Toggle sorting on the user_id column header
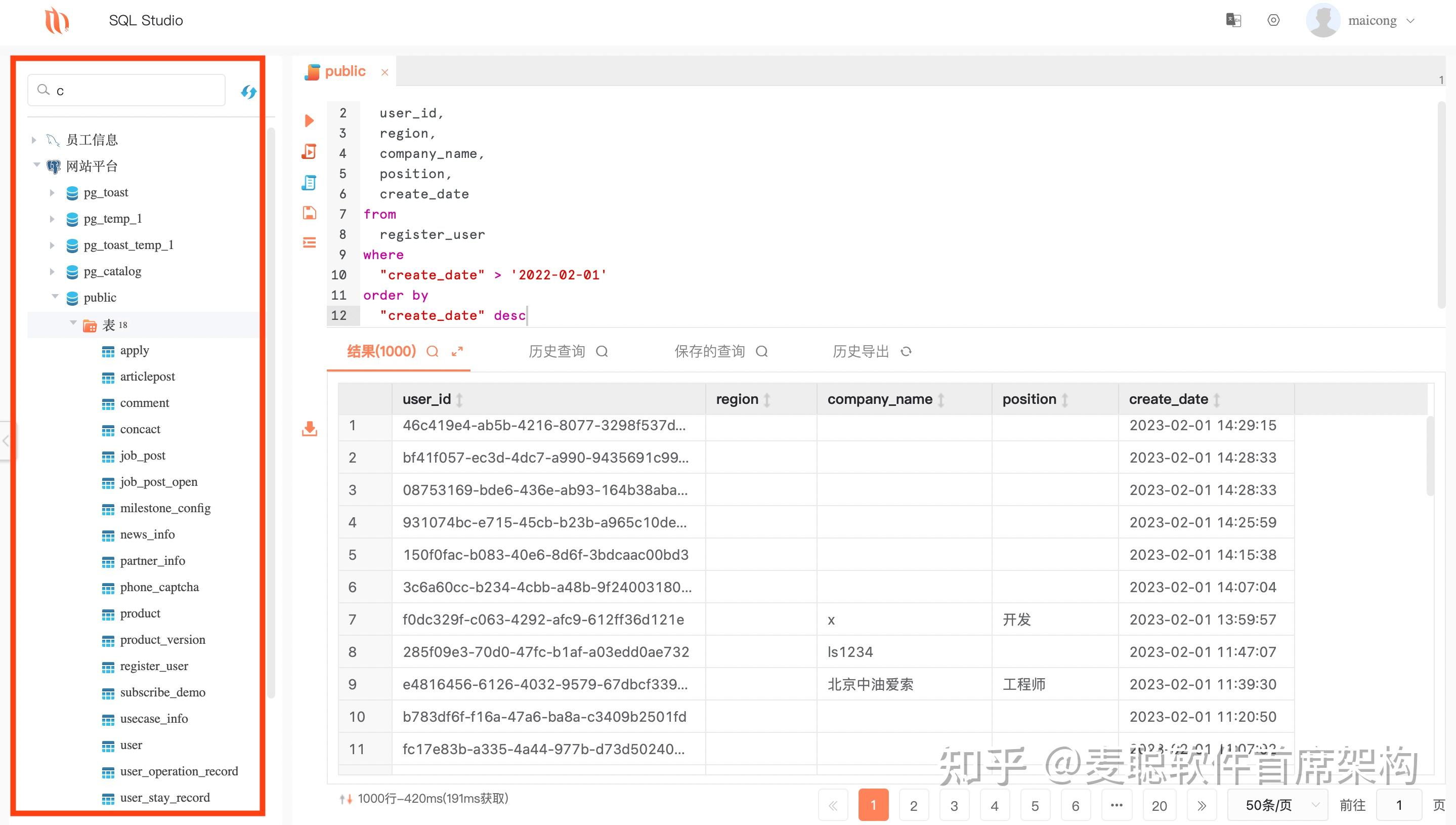The width and height of the screenshot is (1456, 825). (459, 399)
